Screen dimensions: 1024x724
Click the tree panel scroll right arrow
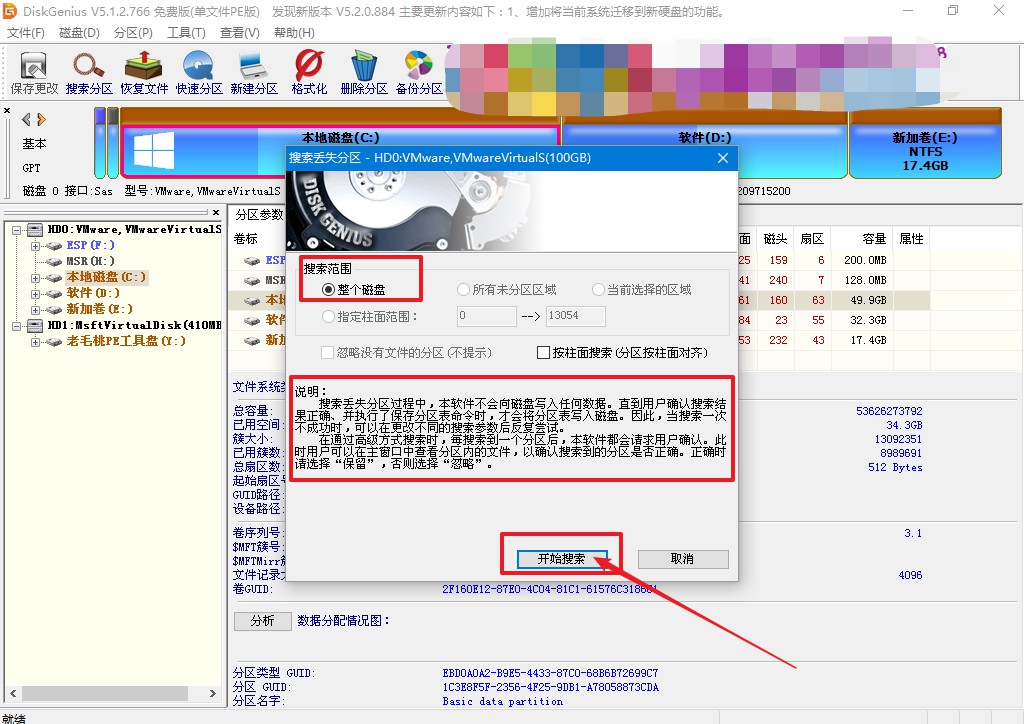212,693
